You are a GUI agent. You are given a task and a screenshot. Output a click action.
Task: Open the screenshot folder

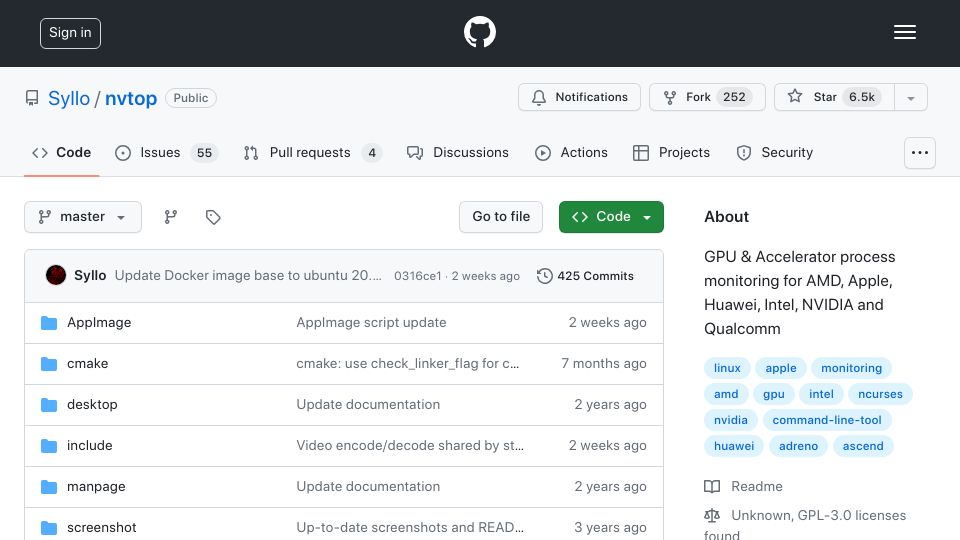click(x=102, y=528)
